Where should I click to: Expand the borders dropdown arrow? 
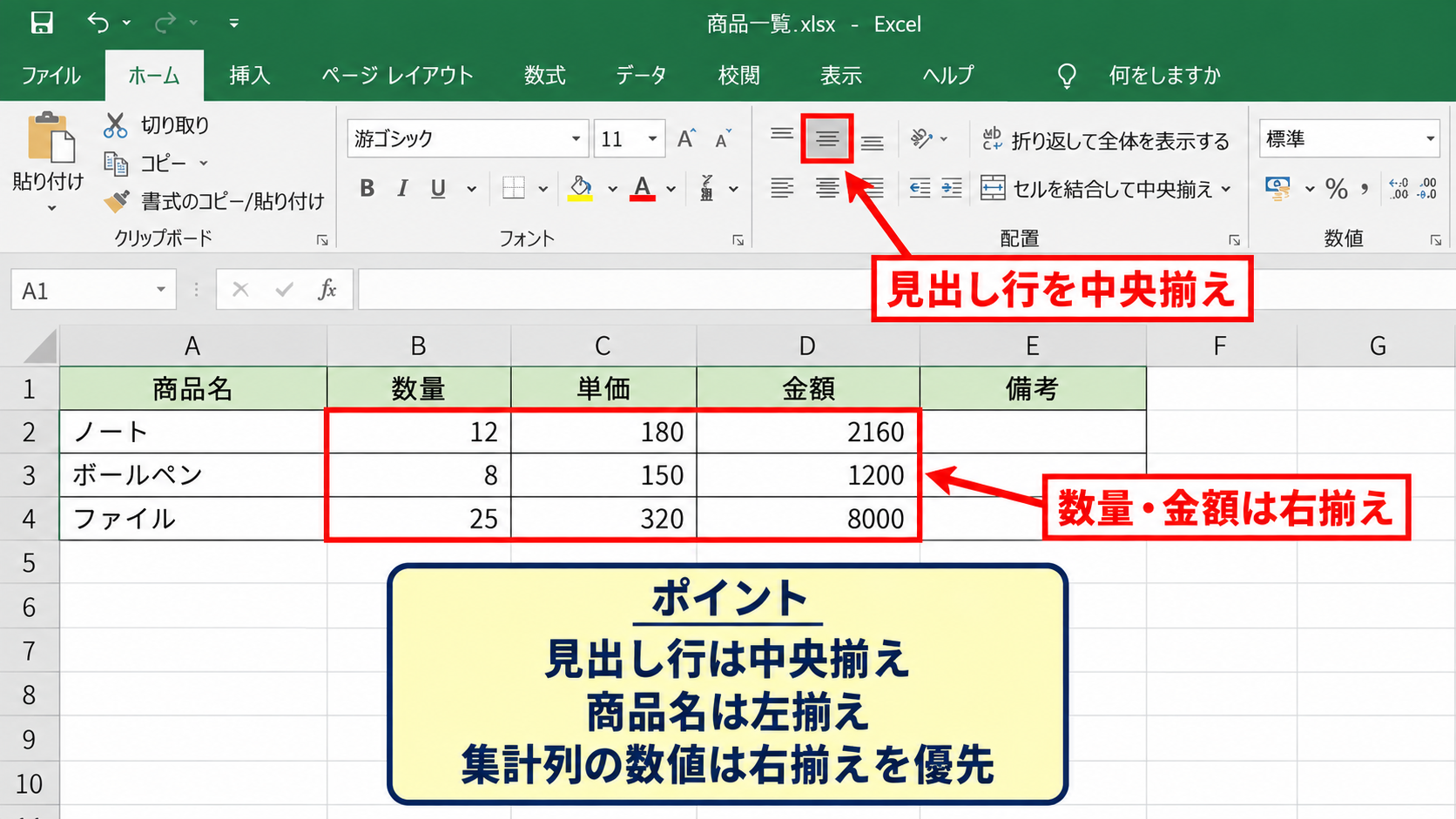543,189
